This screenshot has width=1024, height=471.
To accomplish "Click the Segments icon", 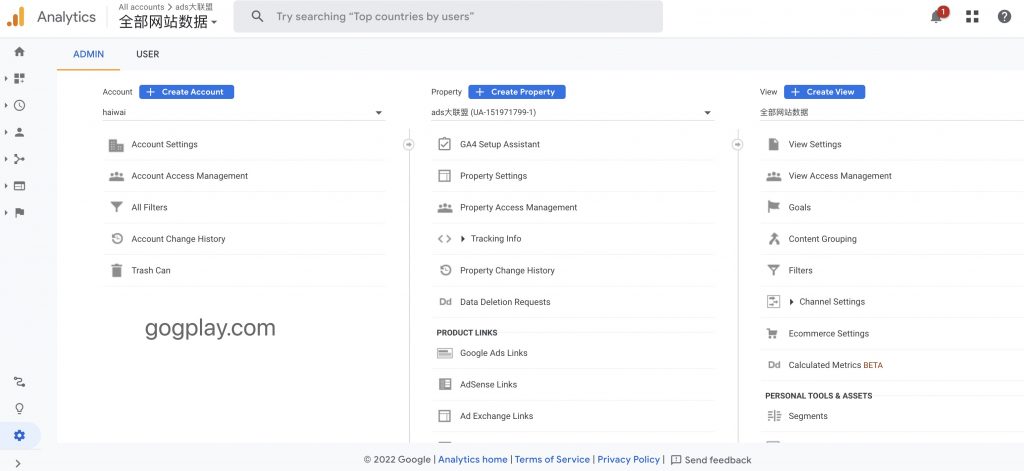I will click(774, 416).
